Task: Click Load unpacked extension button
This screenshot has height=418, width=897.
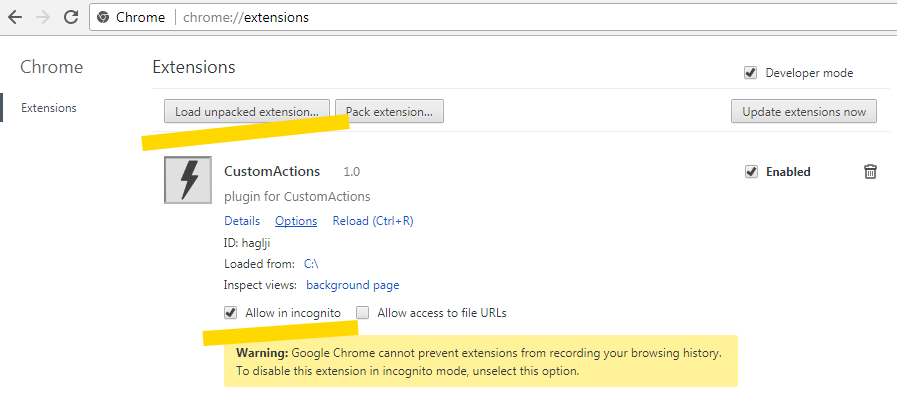Action: pyautogui.click(x=246, y=111)
